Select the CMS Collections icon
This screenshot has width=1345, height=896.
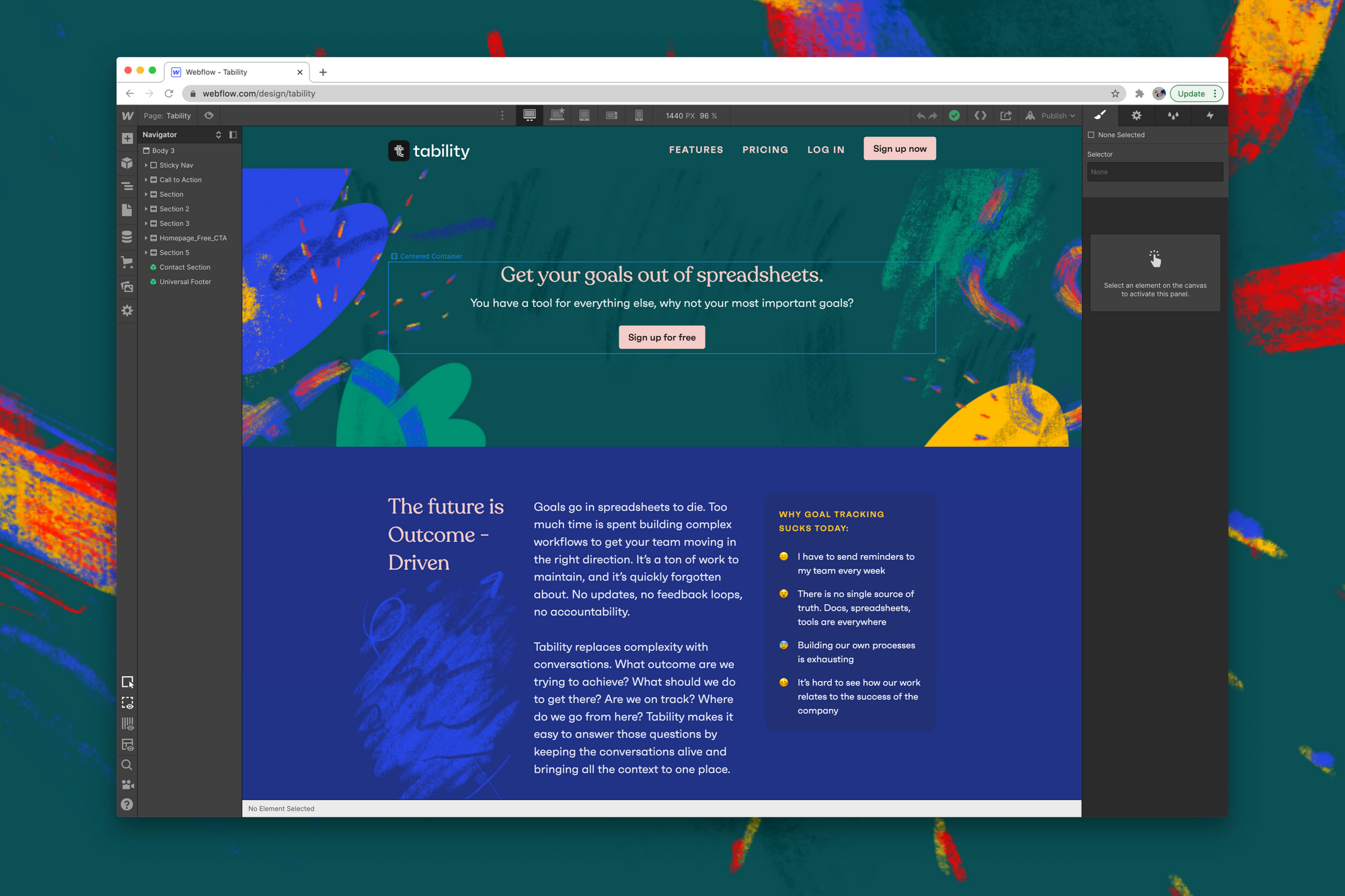pyautogui.click(x=127, y=236)
